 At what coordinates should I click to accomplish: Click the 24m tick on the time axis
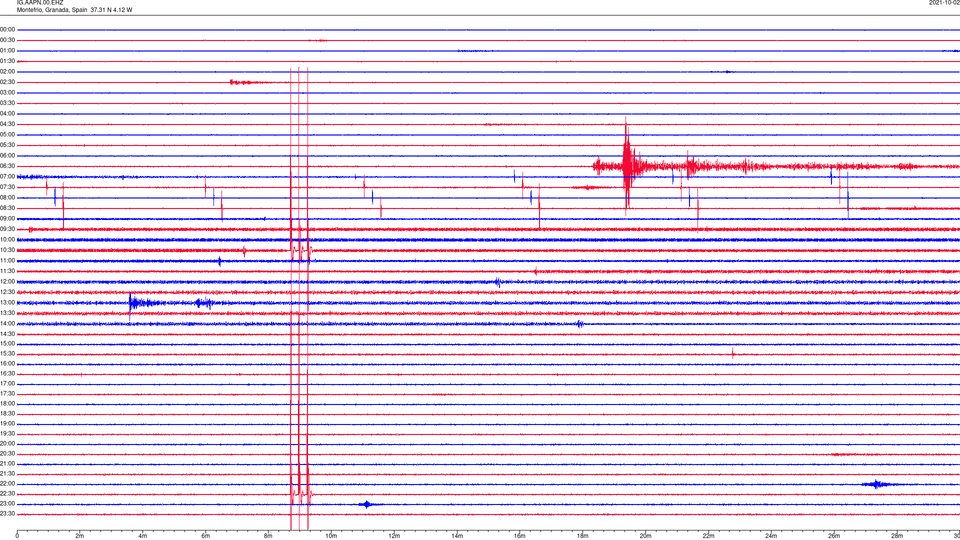coord(771,536)
